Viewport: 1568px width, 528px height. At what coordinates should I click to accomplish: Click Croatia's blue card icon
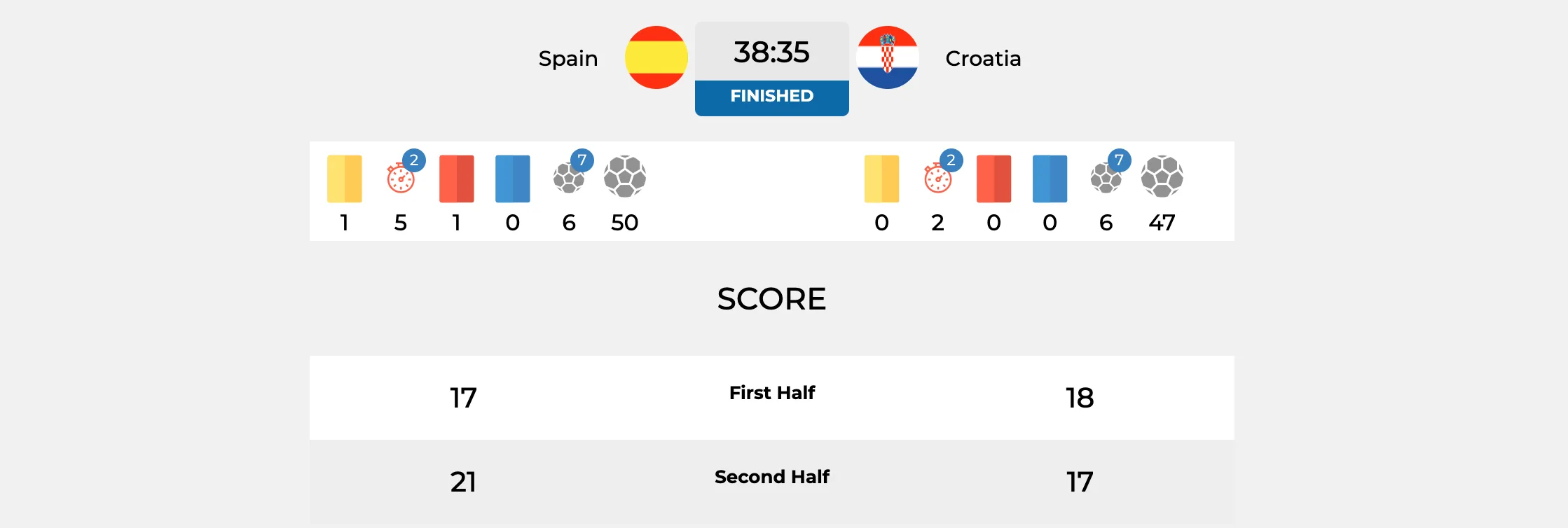pyautogui.click(x=1050, y=179)
